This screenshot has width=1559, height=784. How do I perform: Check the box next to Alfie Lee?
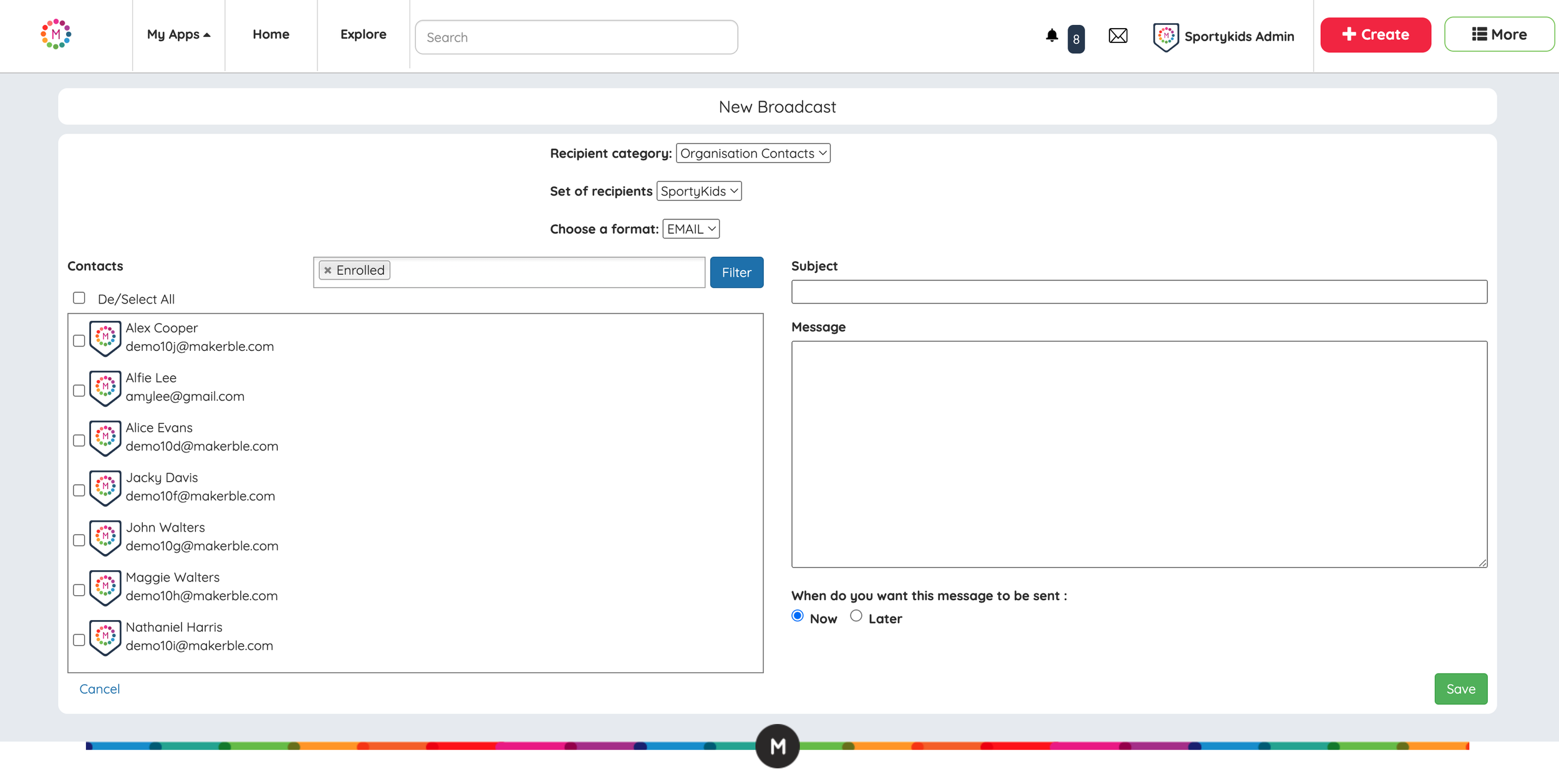(x=79, y=391)
